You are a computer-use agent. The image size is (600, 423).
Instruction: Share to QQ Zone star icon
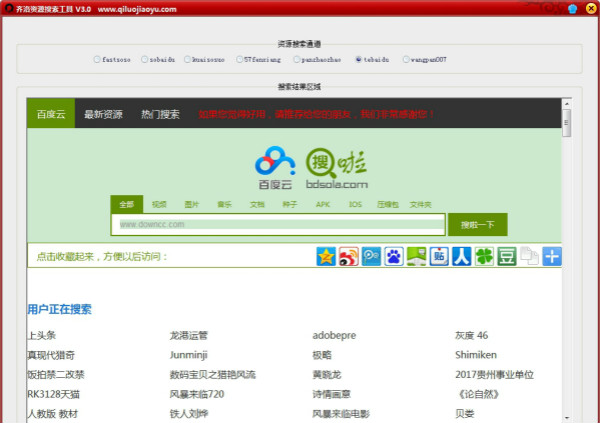coord(326,256)
